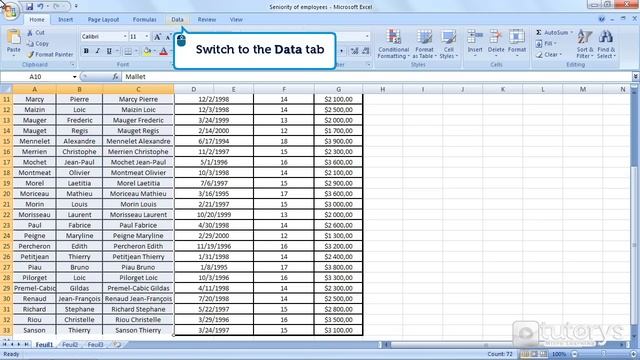The image size is (640, 360).
Task: Open the Clipboard dialog launcher
Action: coord(72,64)
